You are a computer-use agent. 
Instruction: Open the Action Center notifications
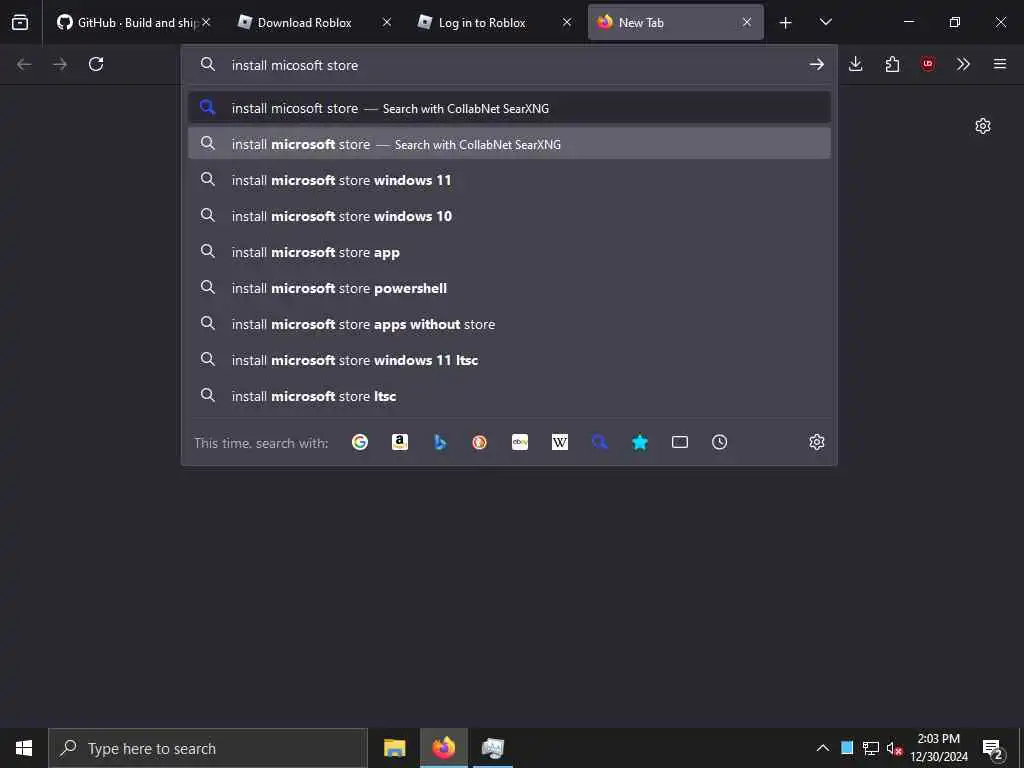(x=993, y=748)
